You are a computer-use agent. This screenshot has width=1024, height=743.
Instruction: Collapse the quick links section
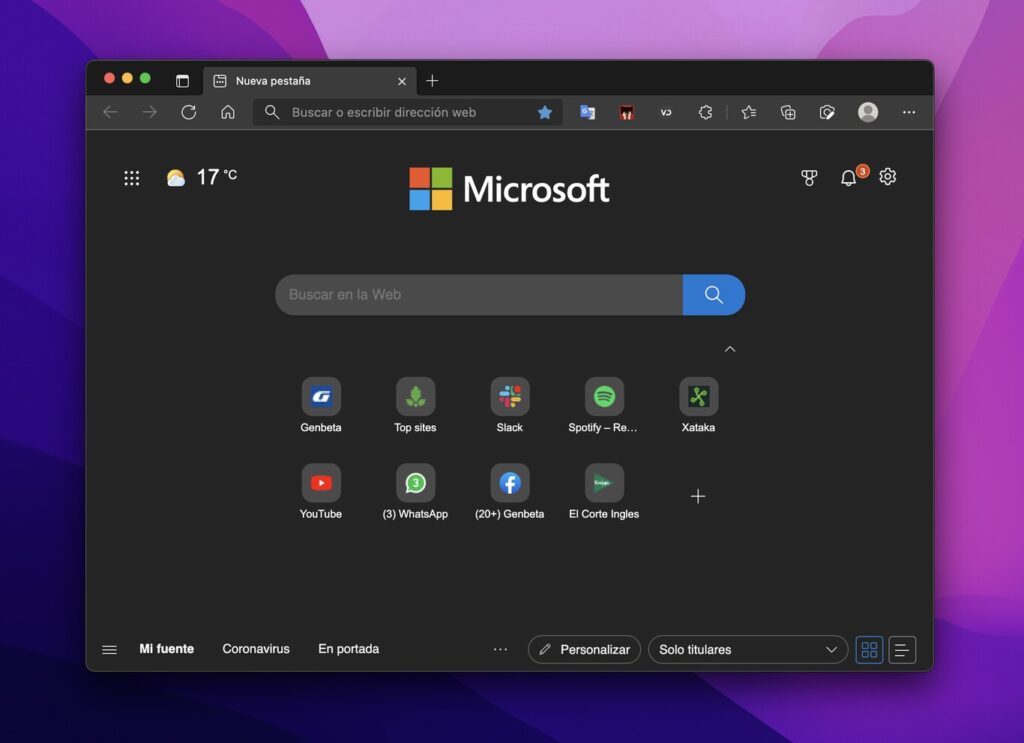click(x=730, y=349)
